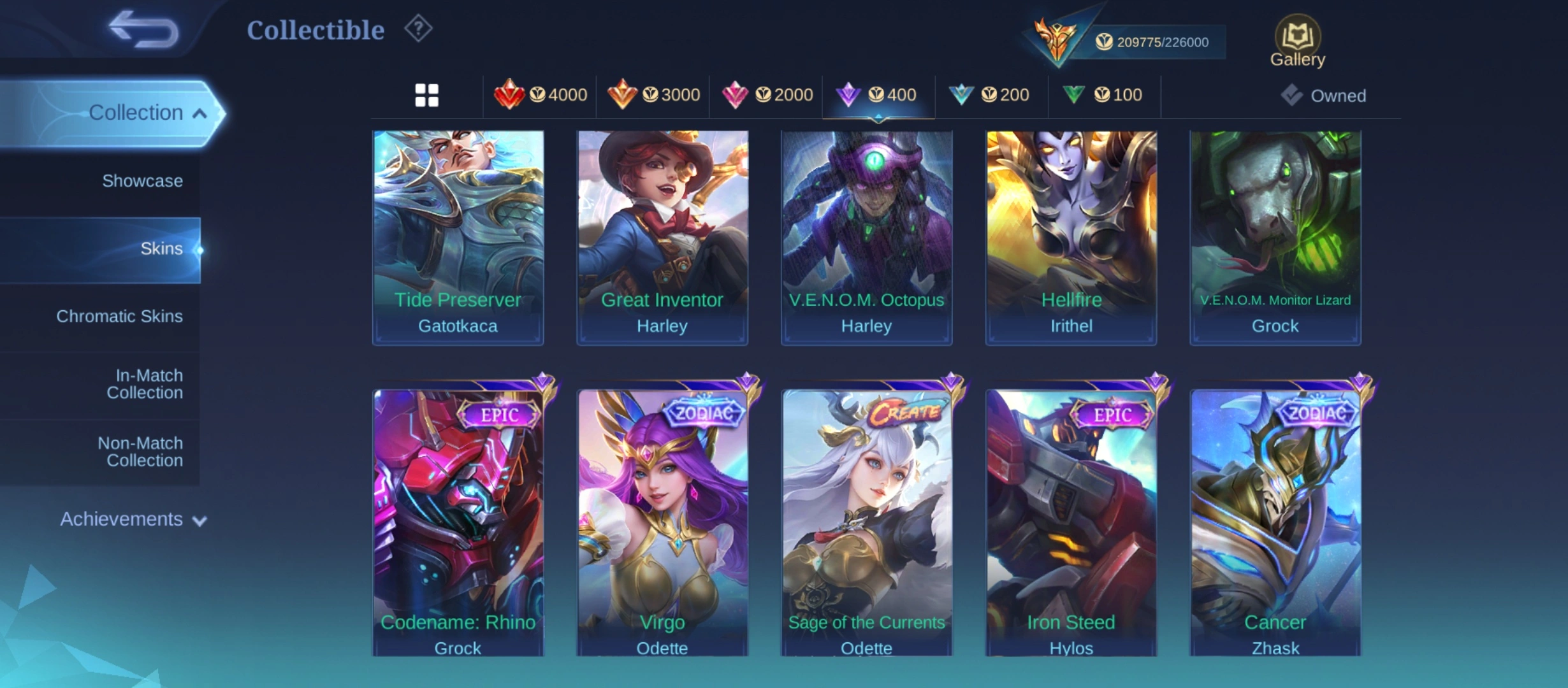The height and width of the screenshot is (688, 1568).
Task: Click the collector rank emblem badge
Action: 1055,39
